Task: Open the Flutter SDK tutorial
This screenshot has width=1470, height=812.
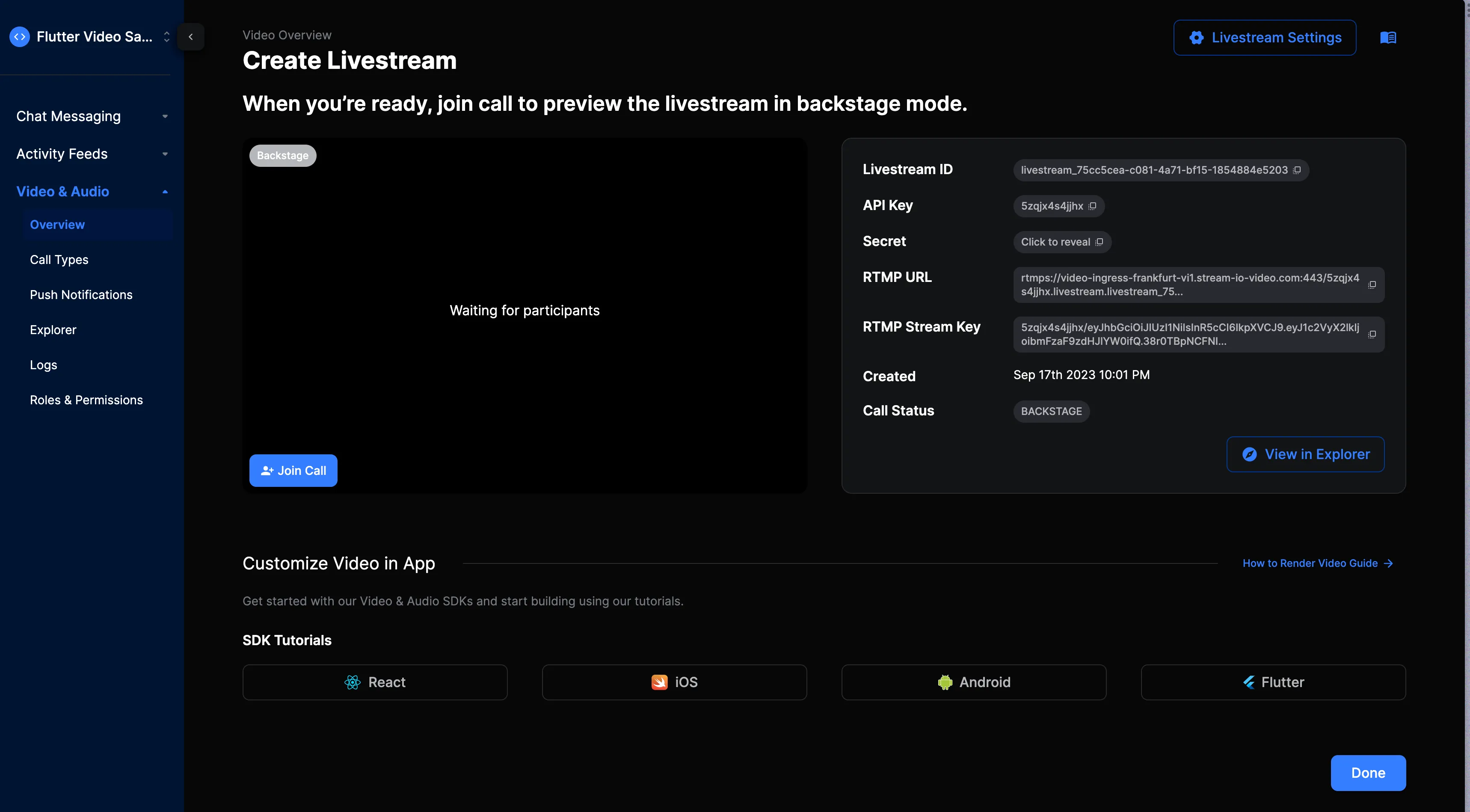Action: pyautogui.click(x=1273, y=682)
